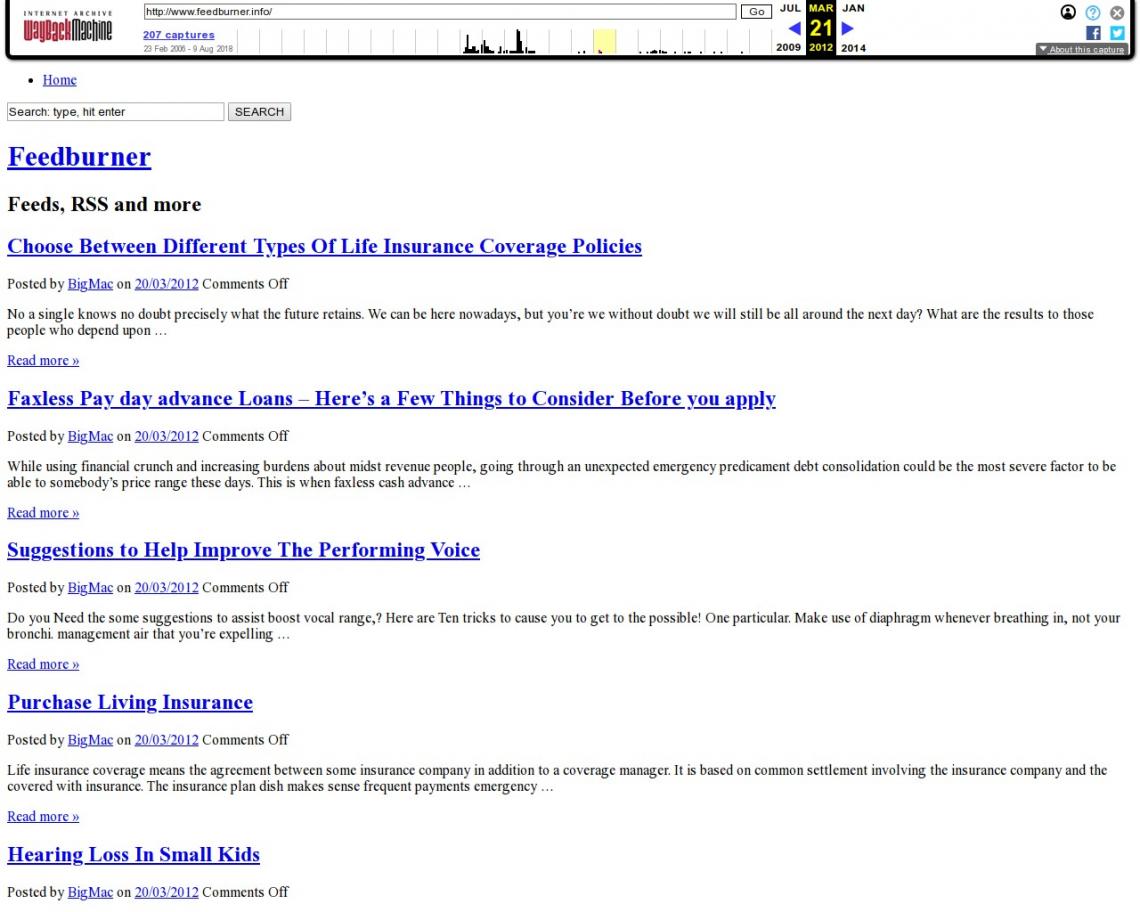Click the 'Feeds, RSS and more' tagline
This screenshot has height=912, width=1140.
coord(104,204)
